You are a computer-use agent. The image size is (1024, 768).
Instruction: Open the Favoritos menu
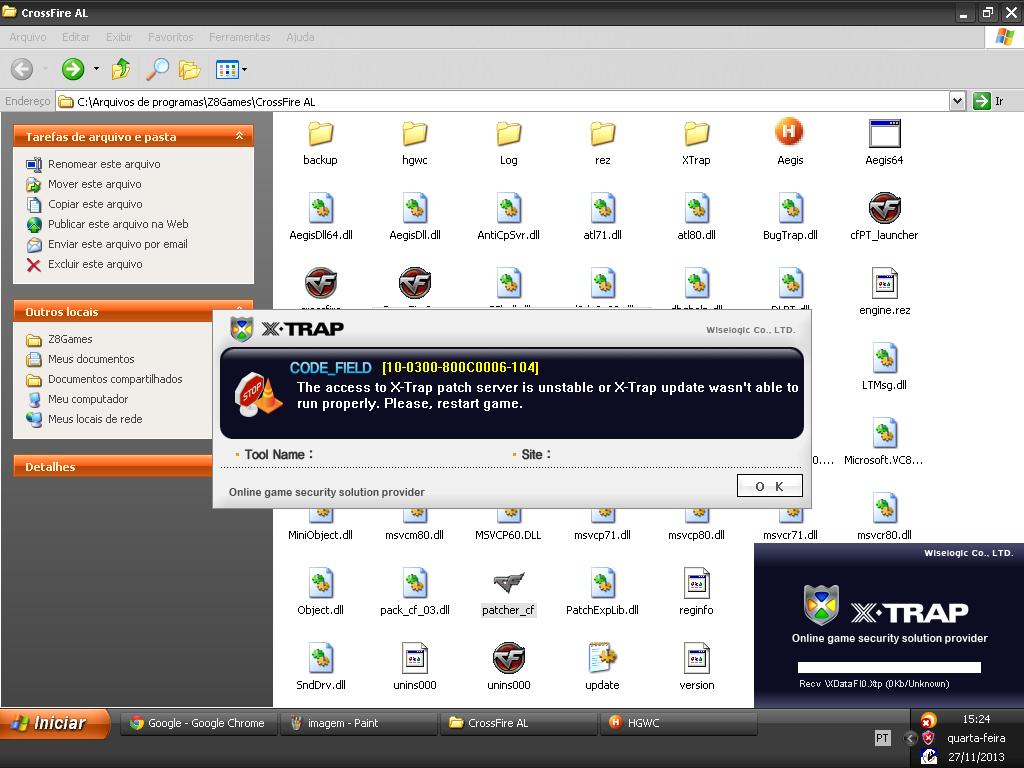coord(170,37)
